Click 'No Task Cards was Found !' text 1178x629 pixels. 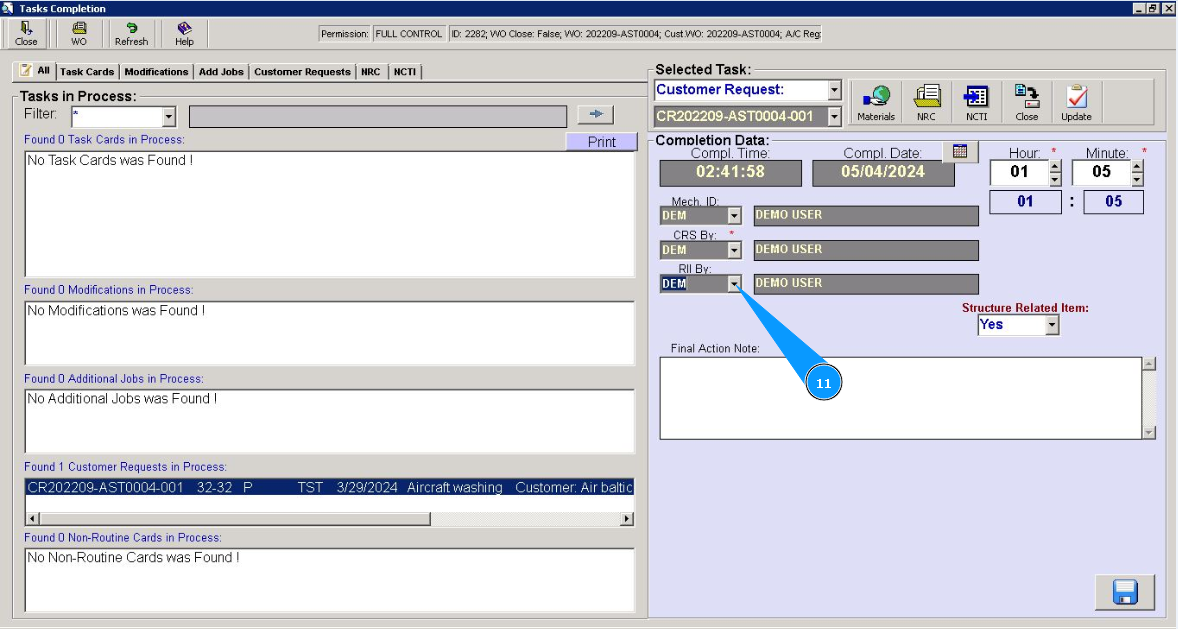[x=110, y=160]
